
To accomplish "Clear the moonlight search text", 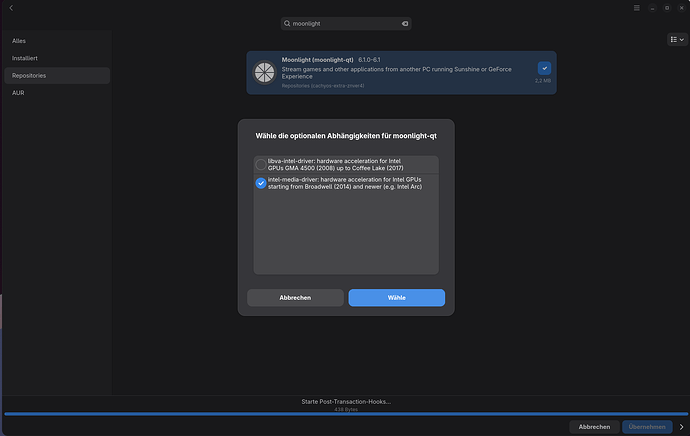I will (405, 24).
